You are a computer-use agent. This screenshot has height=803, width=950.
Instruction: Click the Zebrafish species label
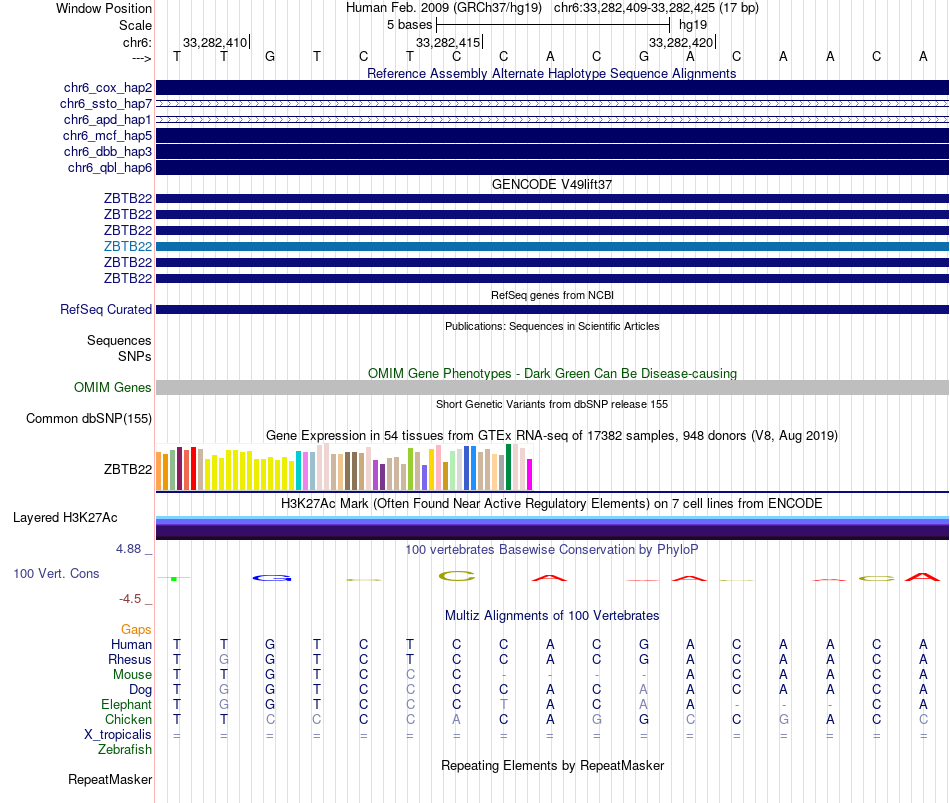tap(125, 750)
